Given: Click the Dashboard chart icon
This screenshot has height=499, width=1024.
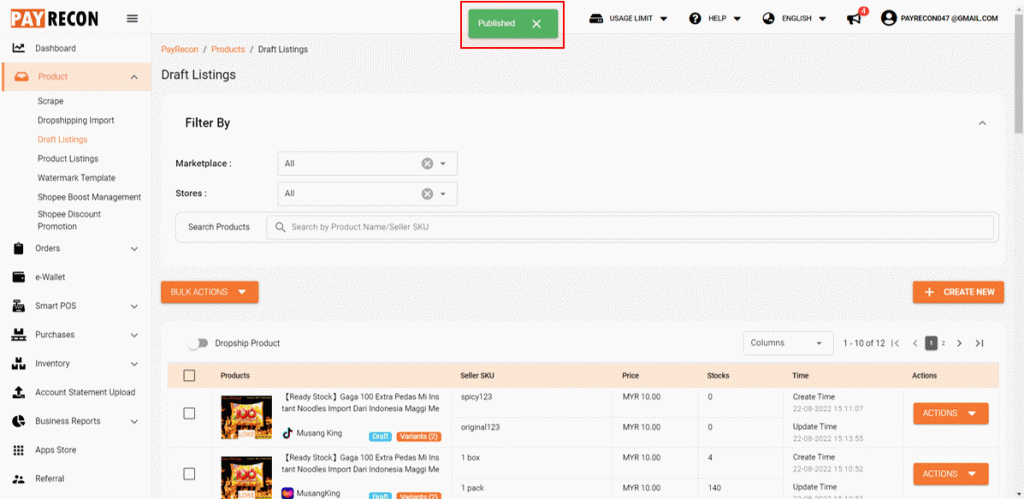Looking at the screenshot, I should pos(19,48).
